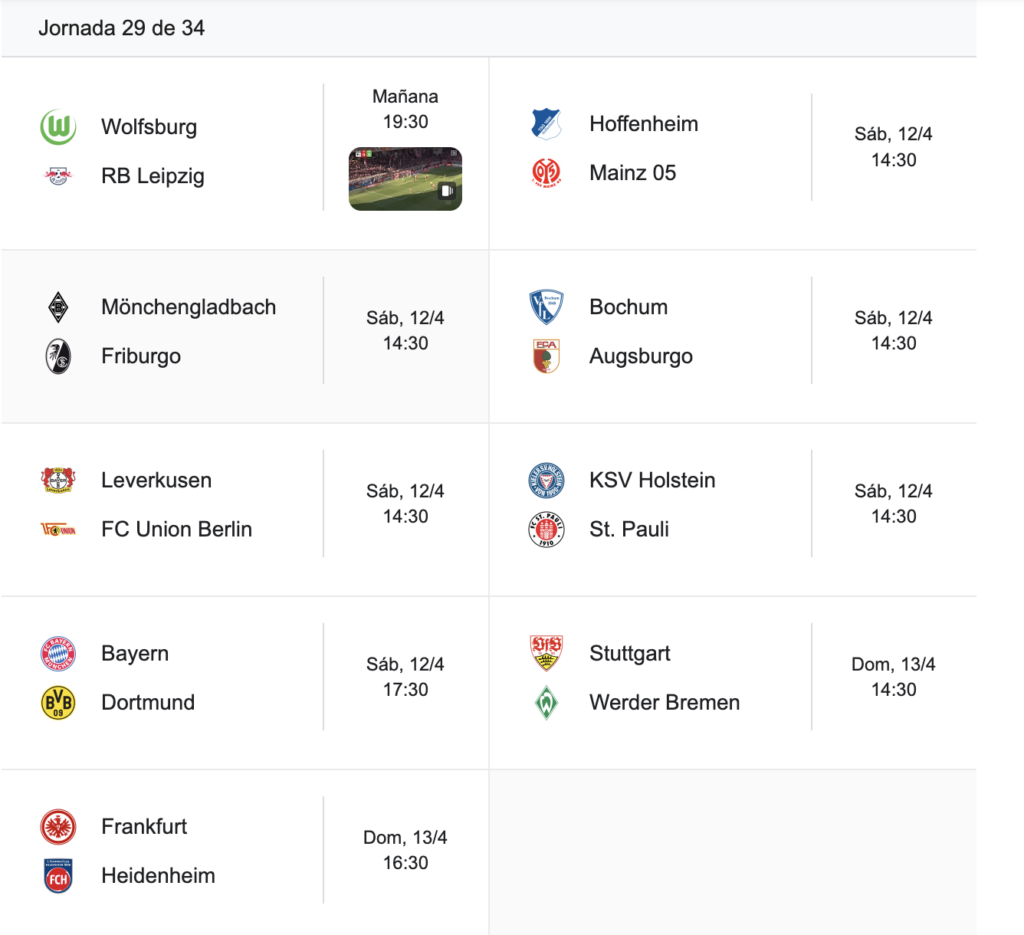Click the KSV Holstein team name
1024x935 pixels.
[652, 480]
